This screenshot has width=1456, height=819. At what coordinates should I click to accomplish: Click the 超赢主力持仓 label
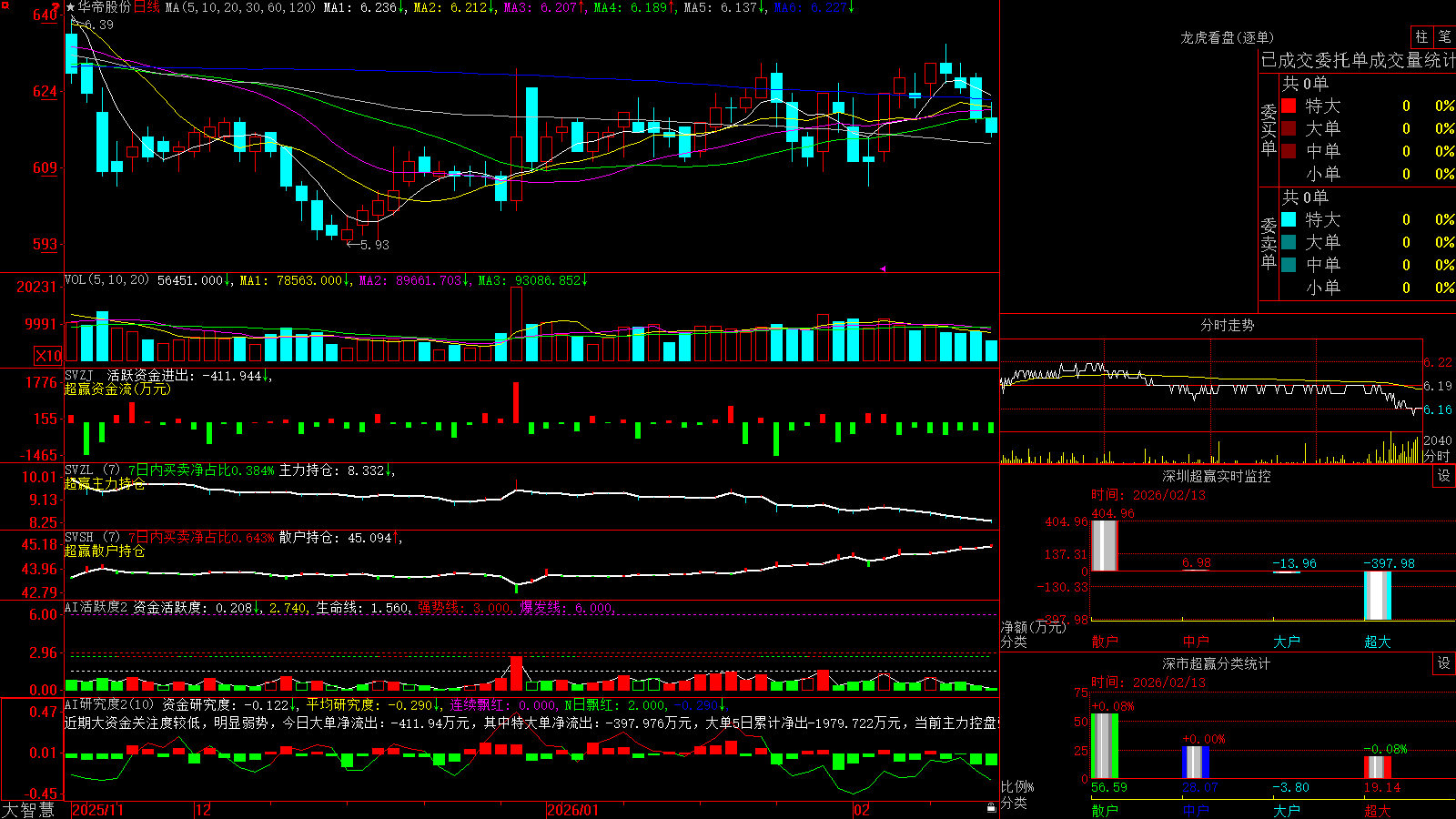(105, 483)
